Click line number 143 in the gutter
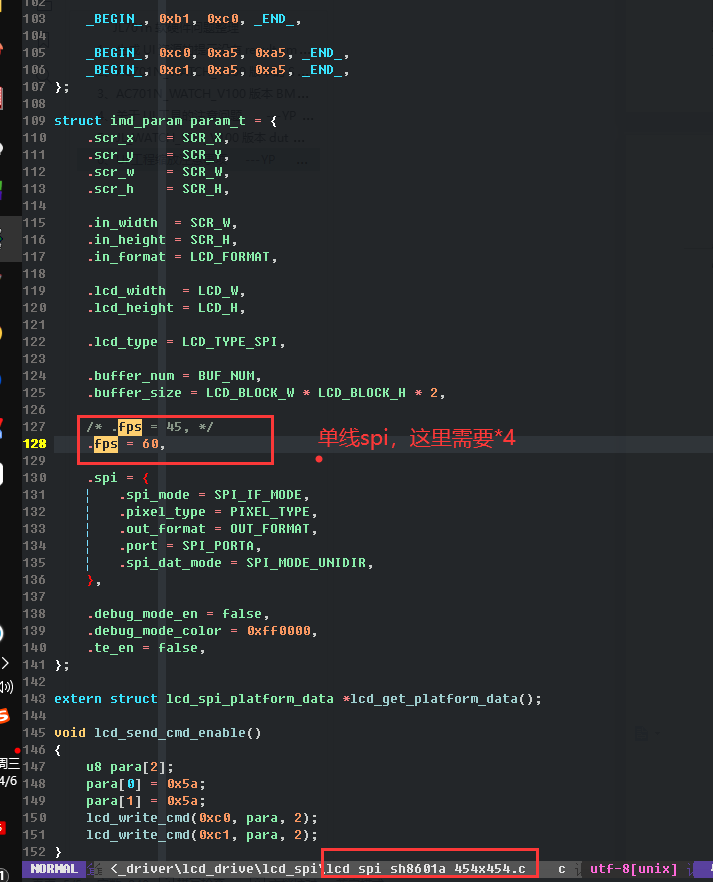This screenshot has height=882, width=713. (x=34, y=699)
